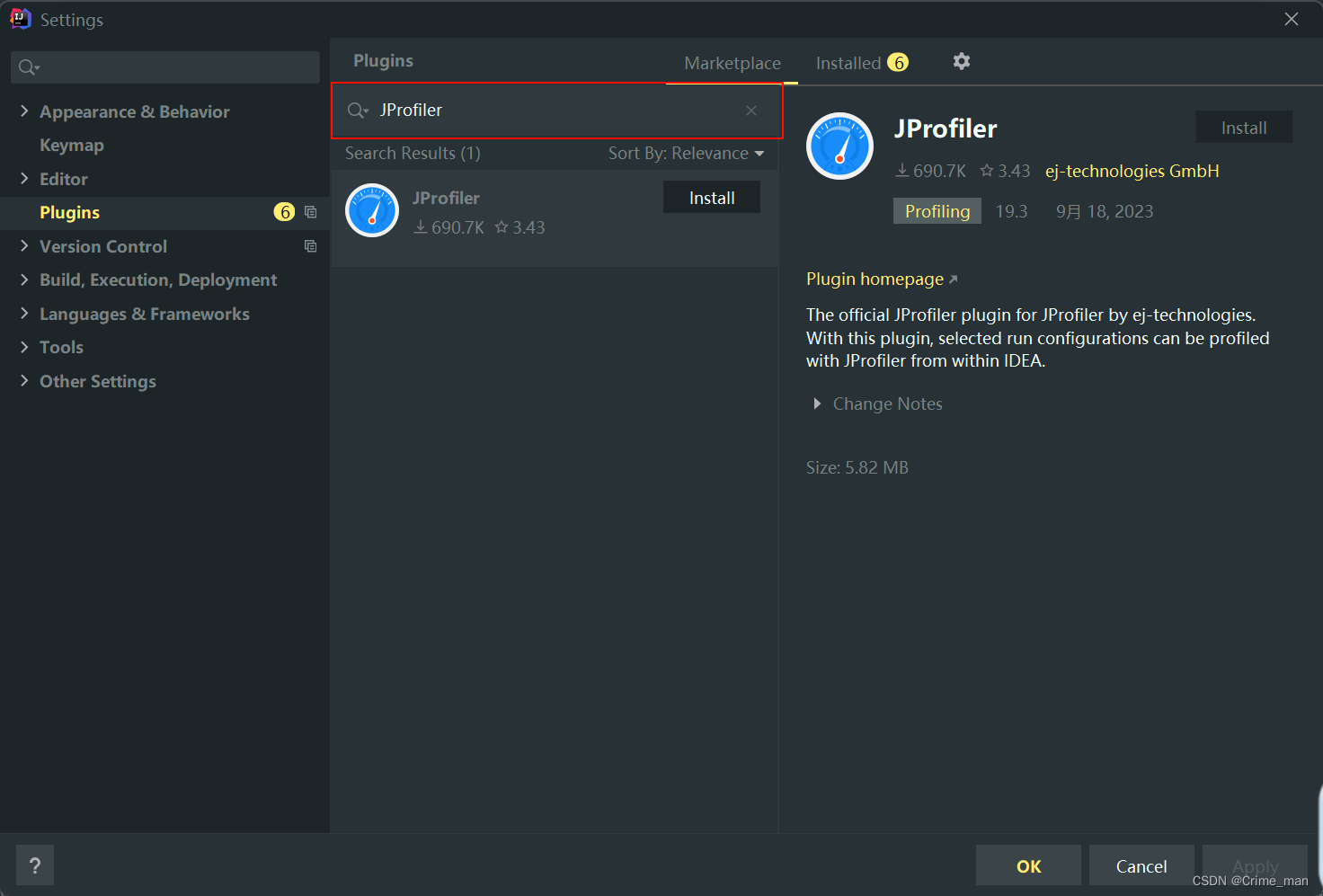Click the JProfiler title in details pane
1323x896 pixels.
946,129
